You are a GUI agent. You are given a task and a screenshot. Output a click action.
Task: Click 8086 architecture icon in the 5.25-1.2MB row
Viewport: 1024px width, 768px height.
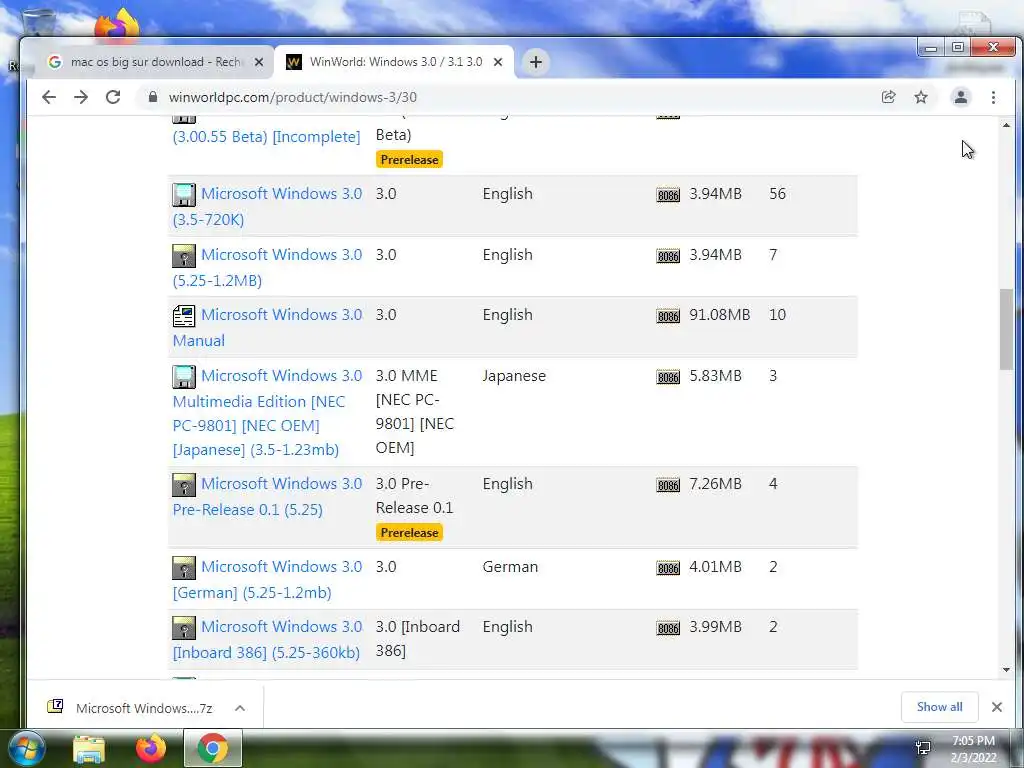click(668, 256)
